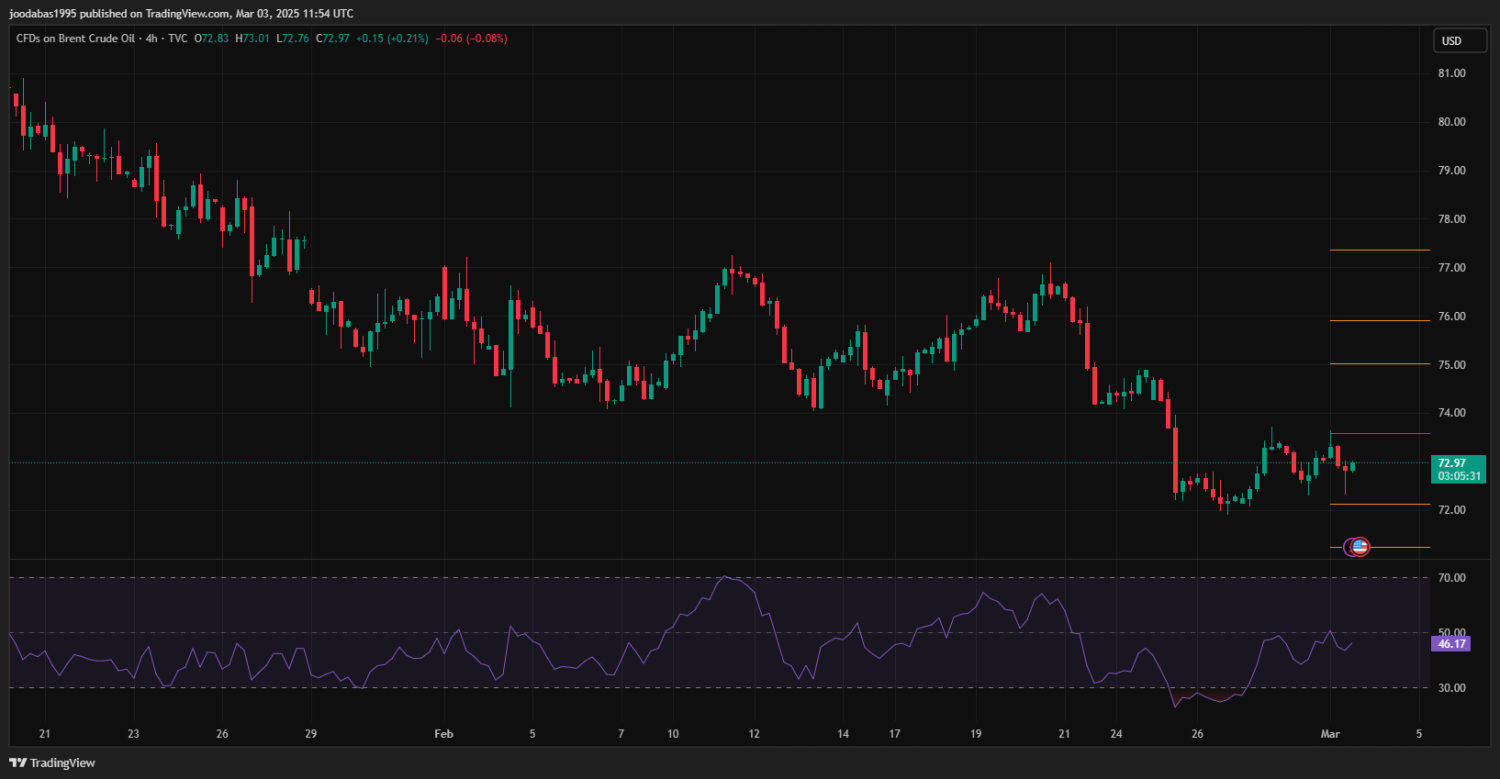Click the CFDs on Brent Crude Oil title

coord(74,38)
